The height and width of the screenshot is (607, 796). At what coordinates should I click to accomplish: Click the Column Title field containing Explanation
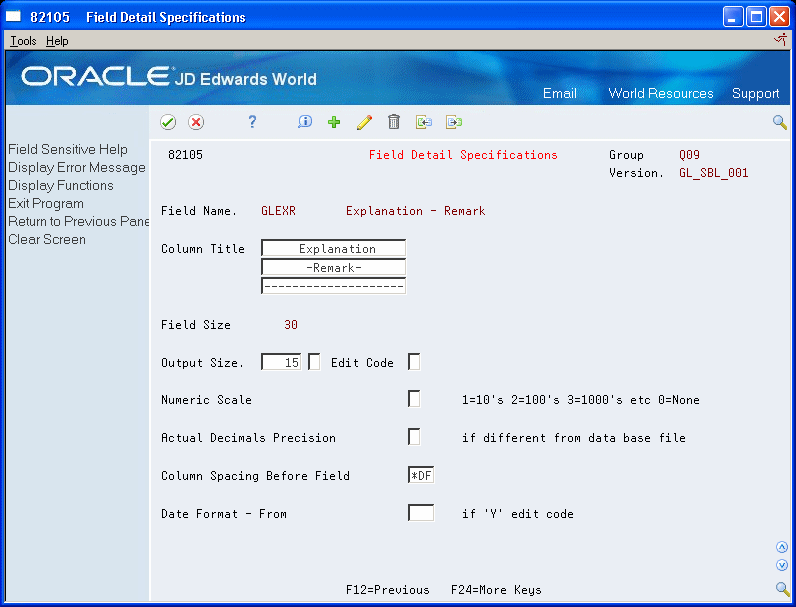(334, 248)
